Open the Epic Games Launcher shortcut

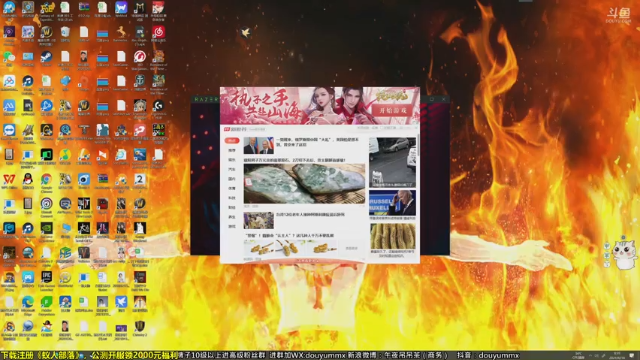click(x=47, y=277)
